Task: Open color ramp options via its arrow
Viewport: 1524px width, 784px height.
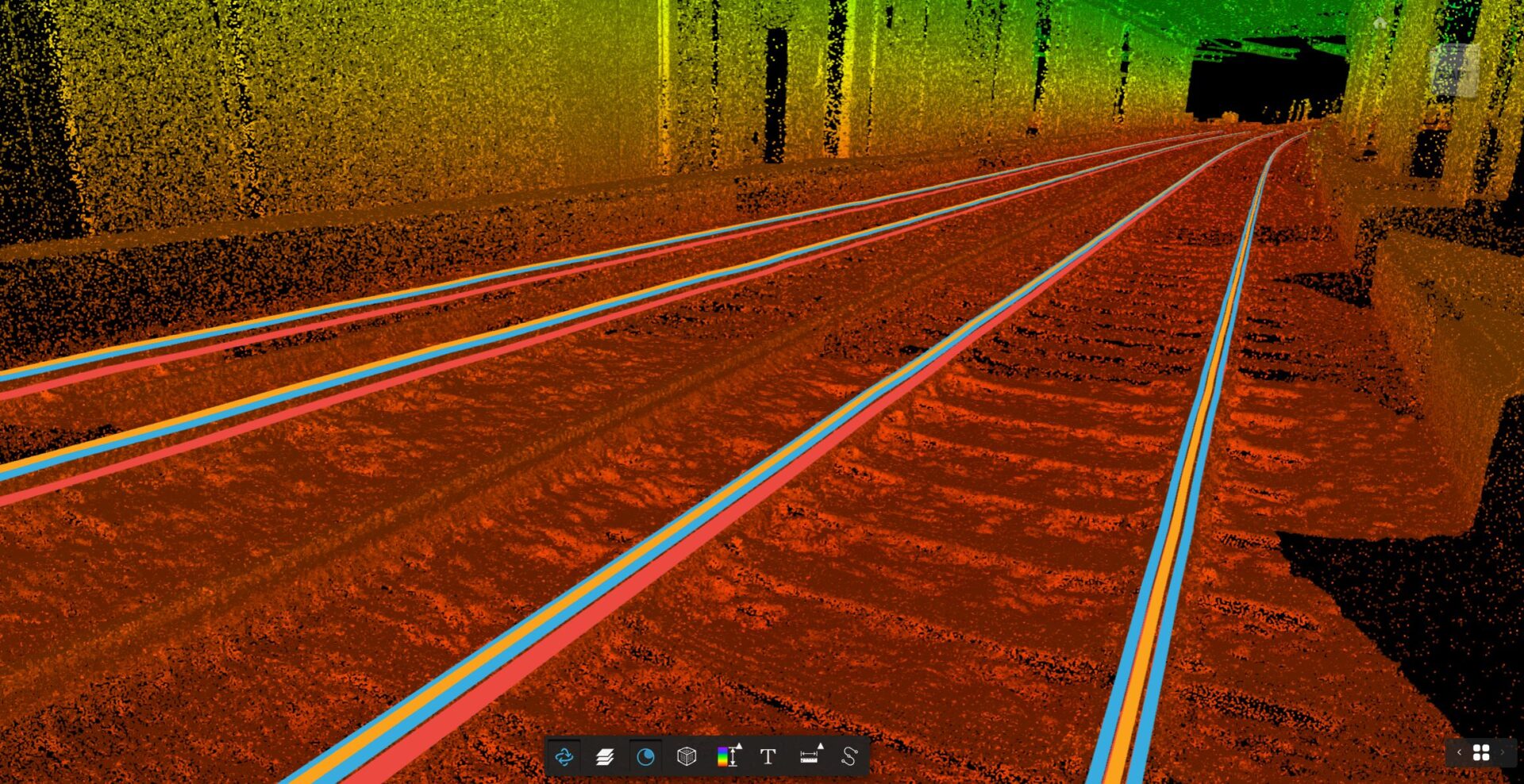Action: (739, 744)
